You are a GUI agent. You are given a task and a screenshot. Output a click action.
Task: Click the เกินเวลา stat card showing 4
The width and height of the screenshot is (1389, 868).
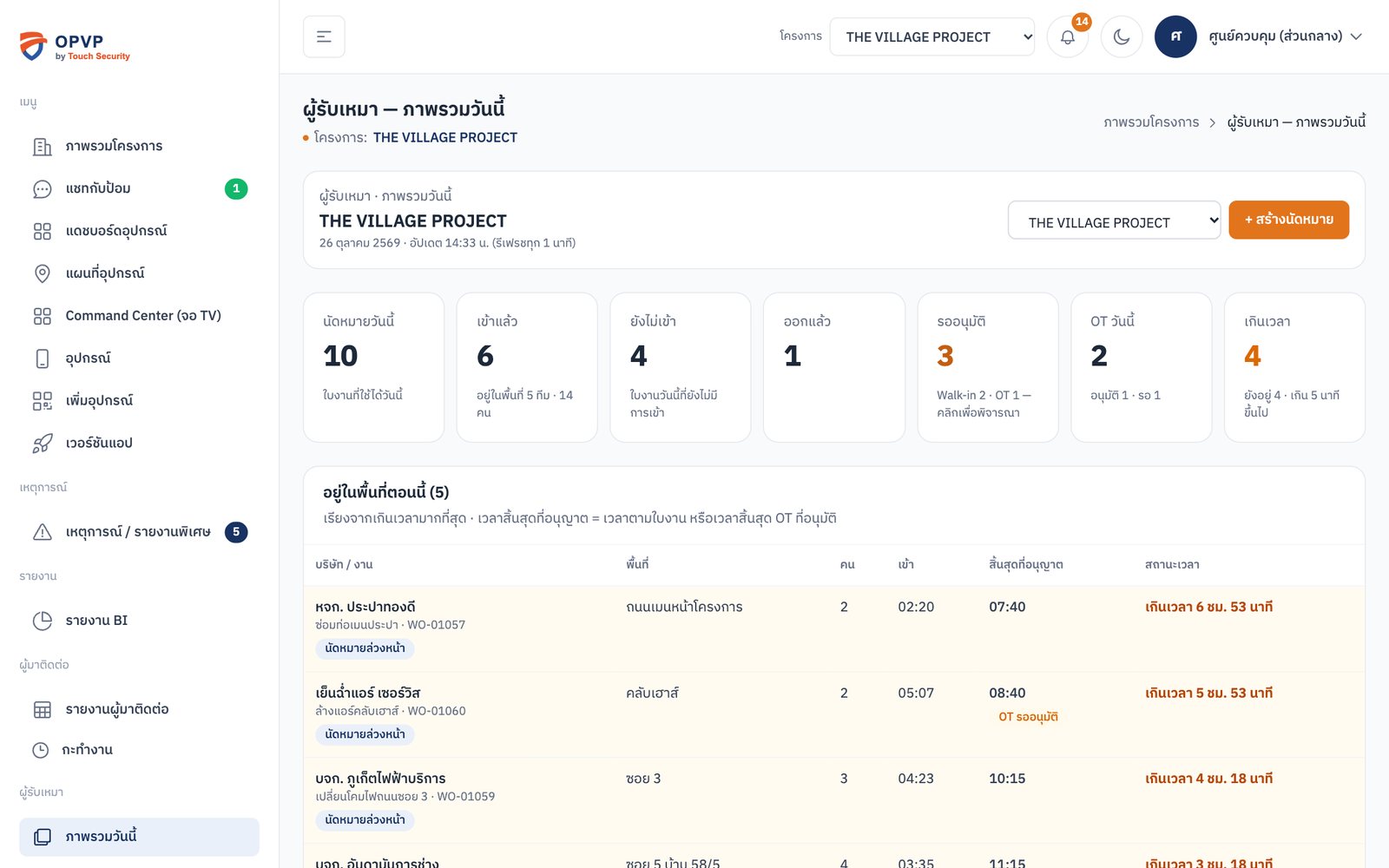click(1294, 367)
